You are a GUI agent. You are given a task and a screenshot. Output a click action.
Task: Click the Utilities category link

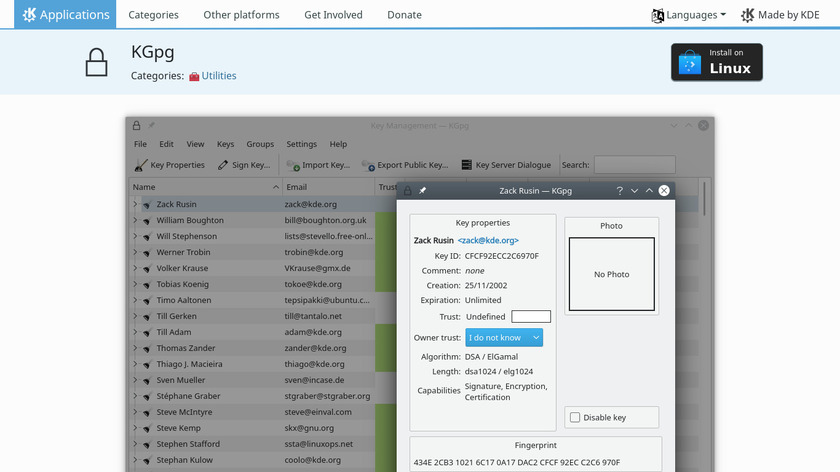(x=219, y=76)
